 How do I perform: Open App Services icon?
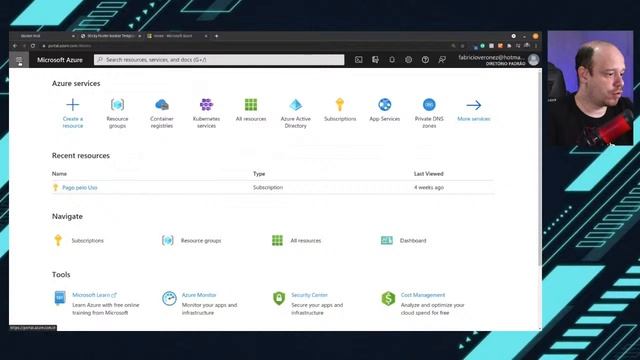[x=384, y=105]
